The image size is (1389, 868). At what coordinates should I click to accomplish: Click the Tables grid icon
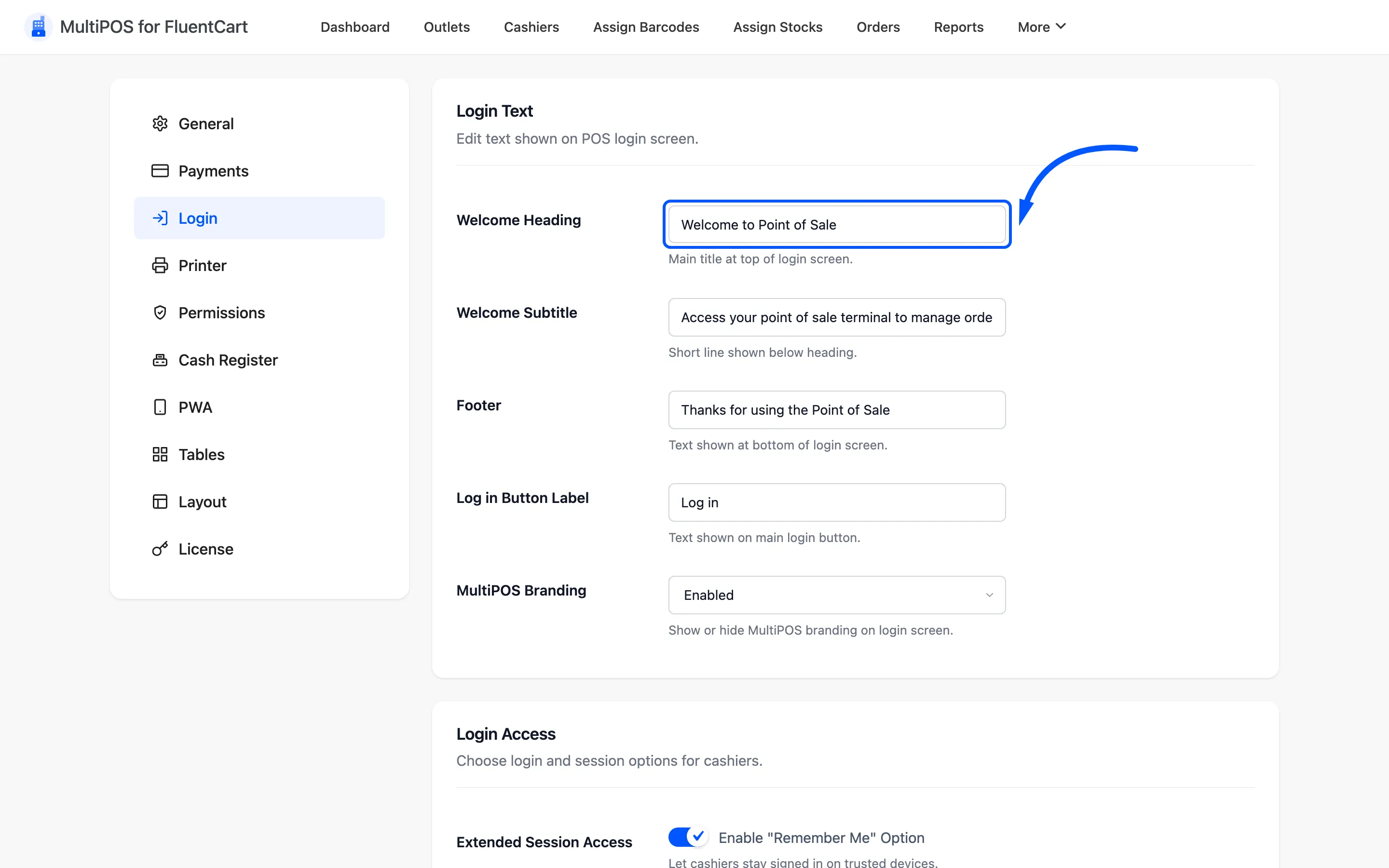click(x=160, y=454)
